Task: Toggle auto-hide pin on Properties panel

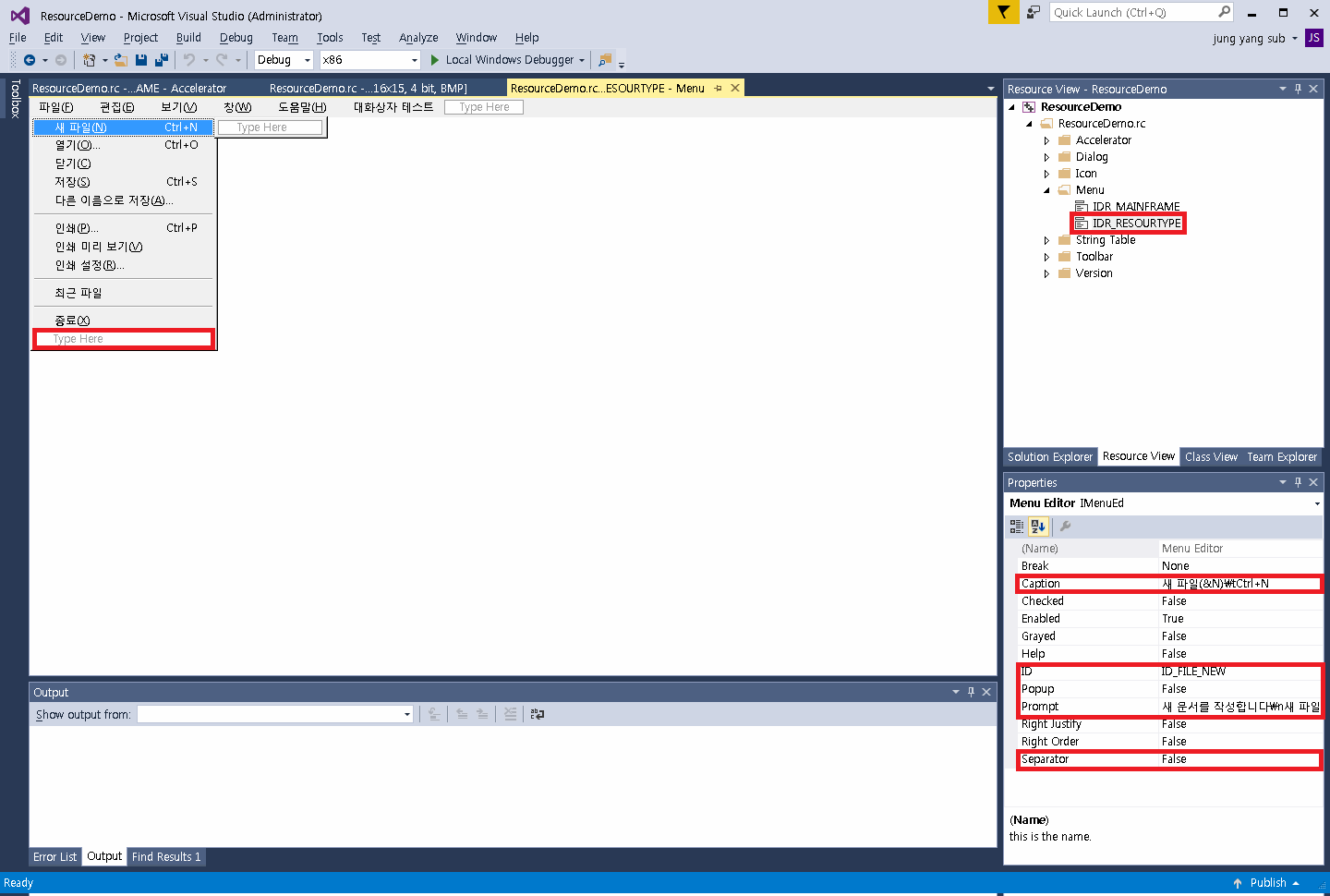Action: pos(1298,482)
